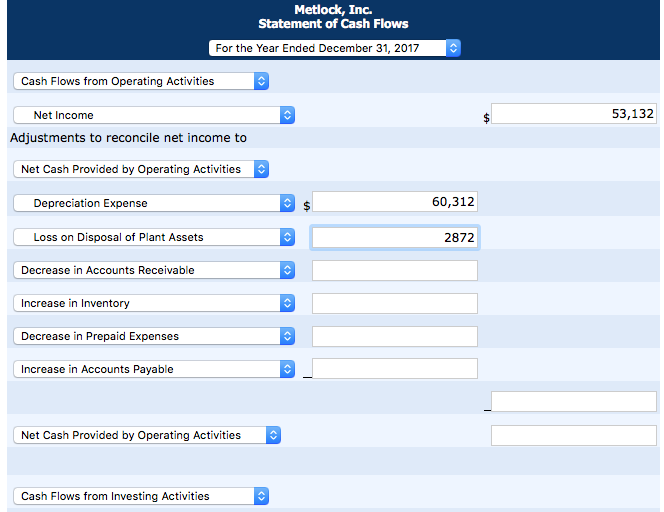664x512 pixels.
Task: Open Cash Flows from Investing Activities dropdown
Action: coord(141,496)
